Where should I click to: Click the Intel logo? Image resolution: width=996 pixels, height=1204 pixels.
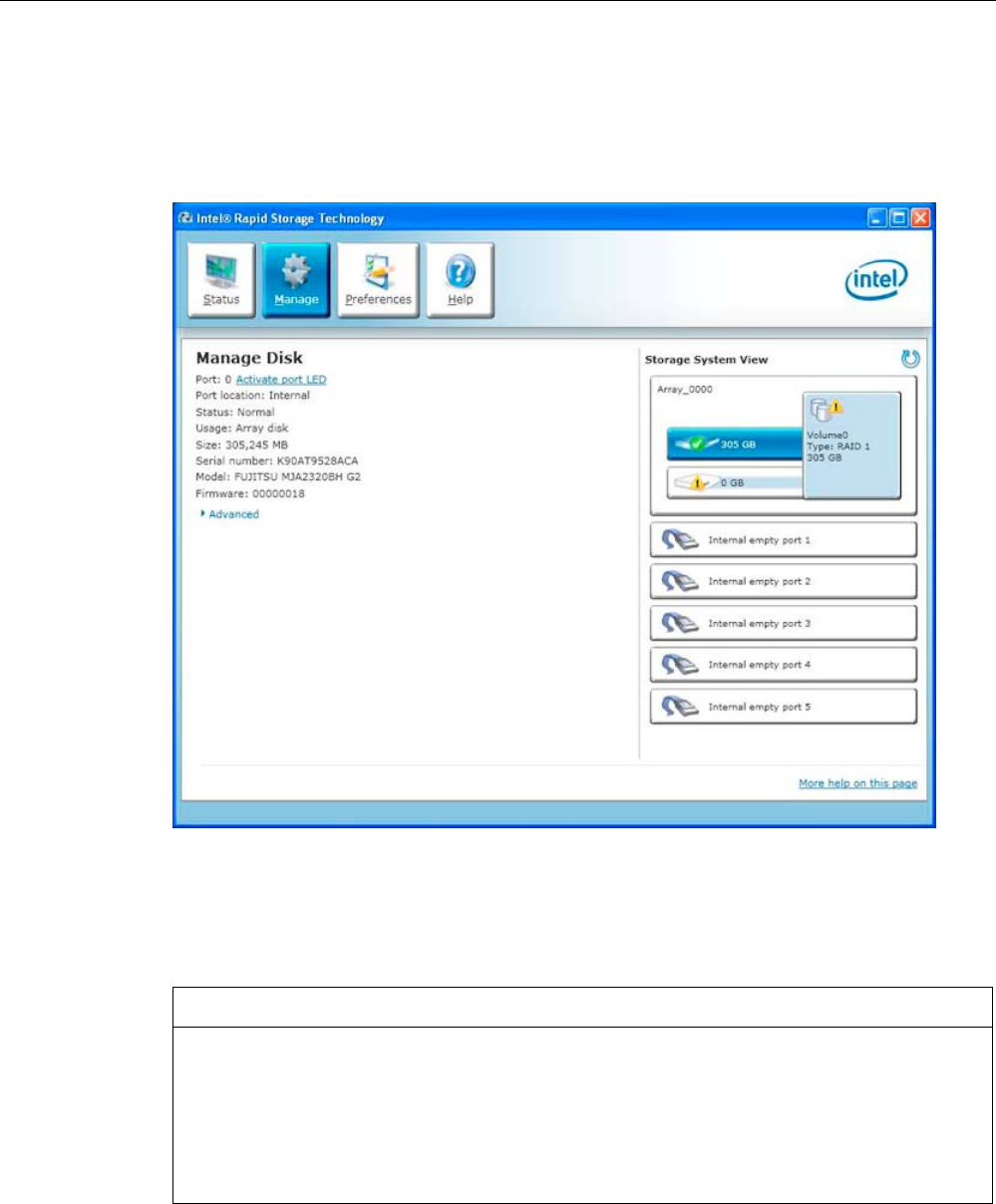click(876, 281)
